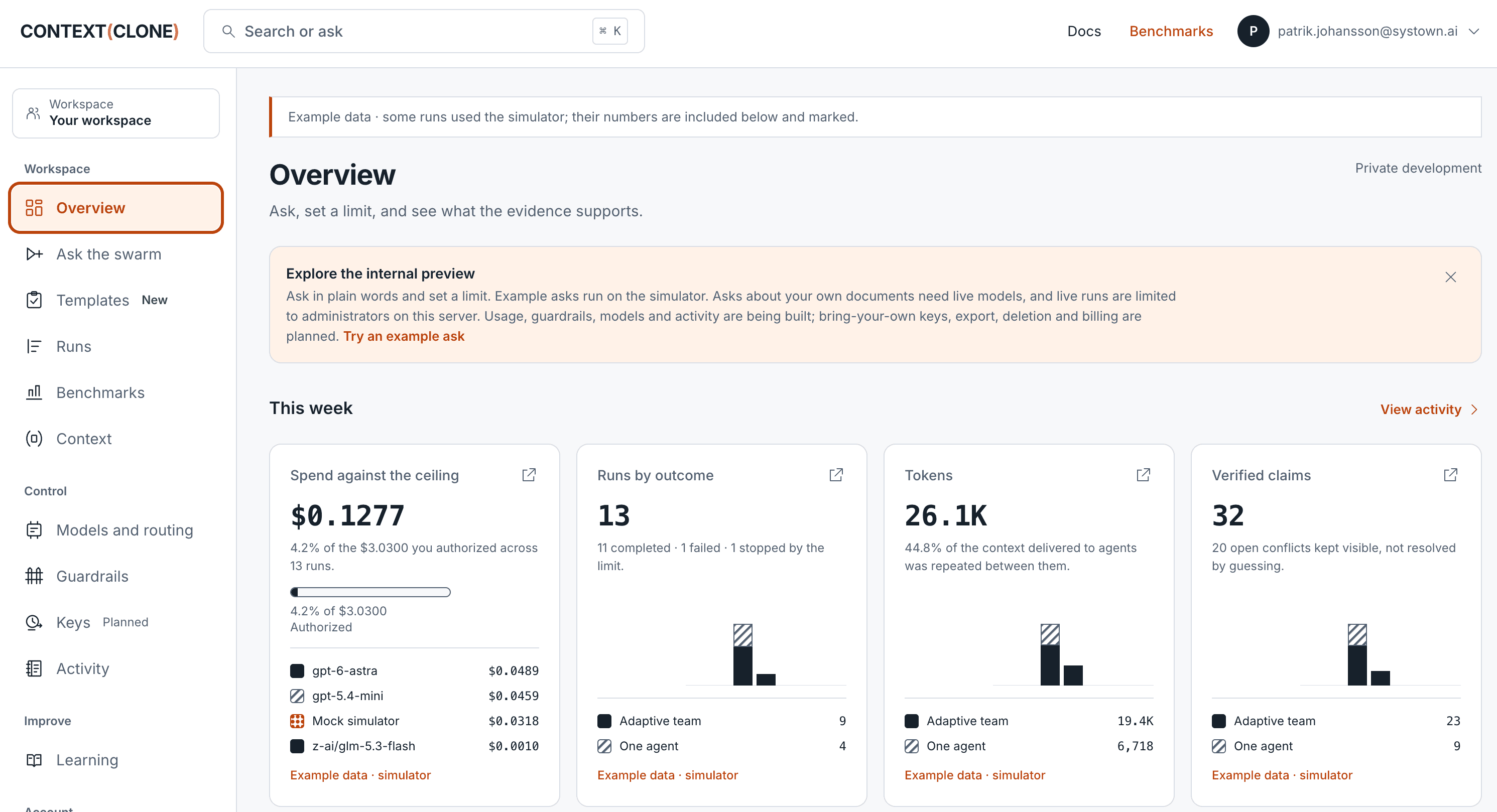Click the Mock simulator legend swatch
This screenshot has width=1497, height=812.
click(x=297, y=721)
